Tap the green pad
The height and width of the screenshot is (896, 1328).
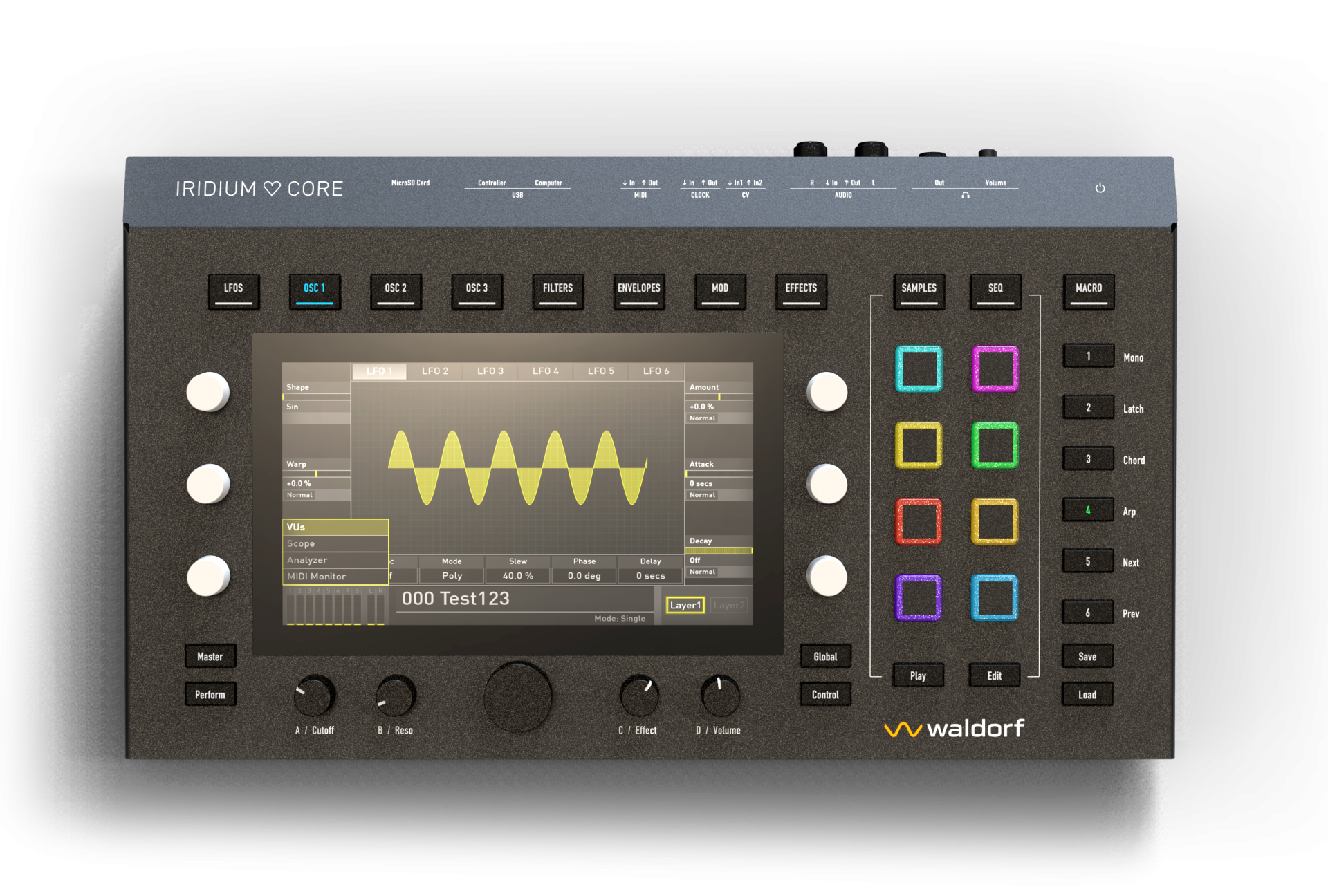pos(995,445)
